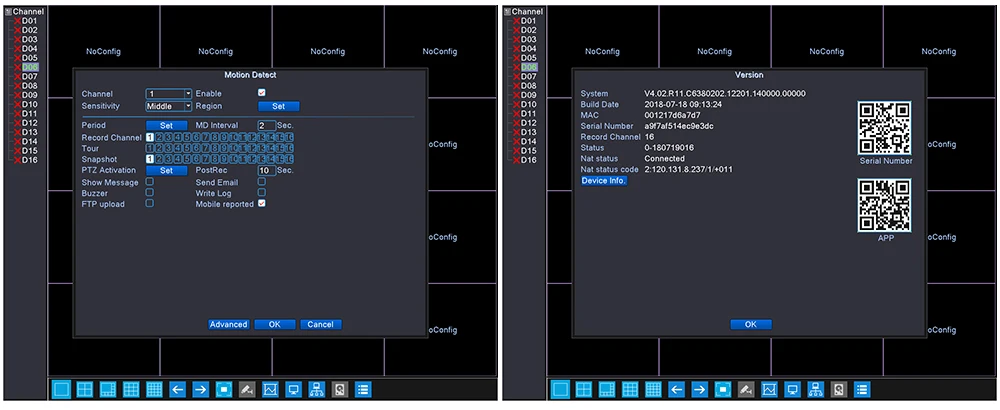
Task: Select sixteen-view layout on Version screen toolbar
Action: 653,389
